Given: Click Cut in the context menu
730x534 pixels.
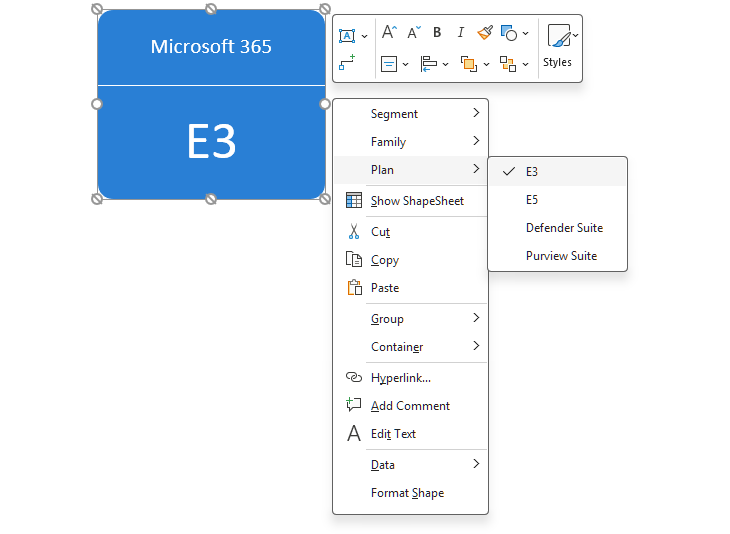Looking at the screenshot, I should click(x=411, y=232).
